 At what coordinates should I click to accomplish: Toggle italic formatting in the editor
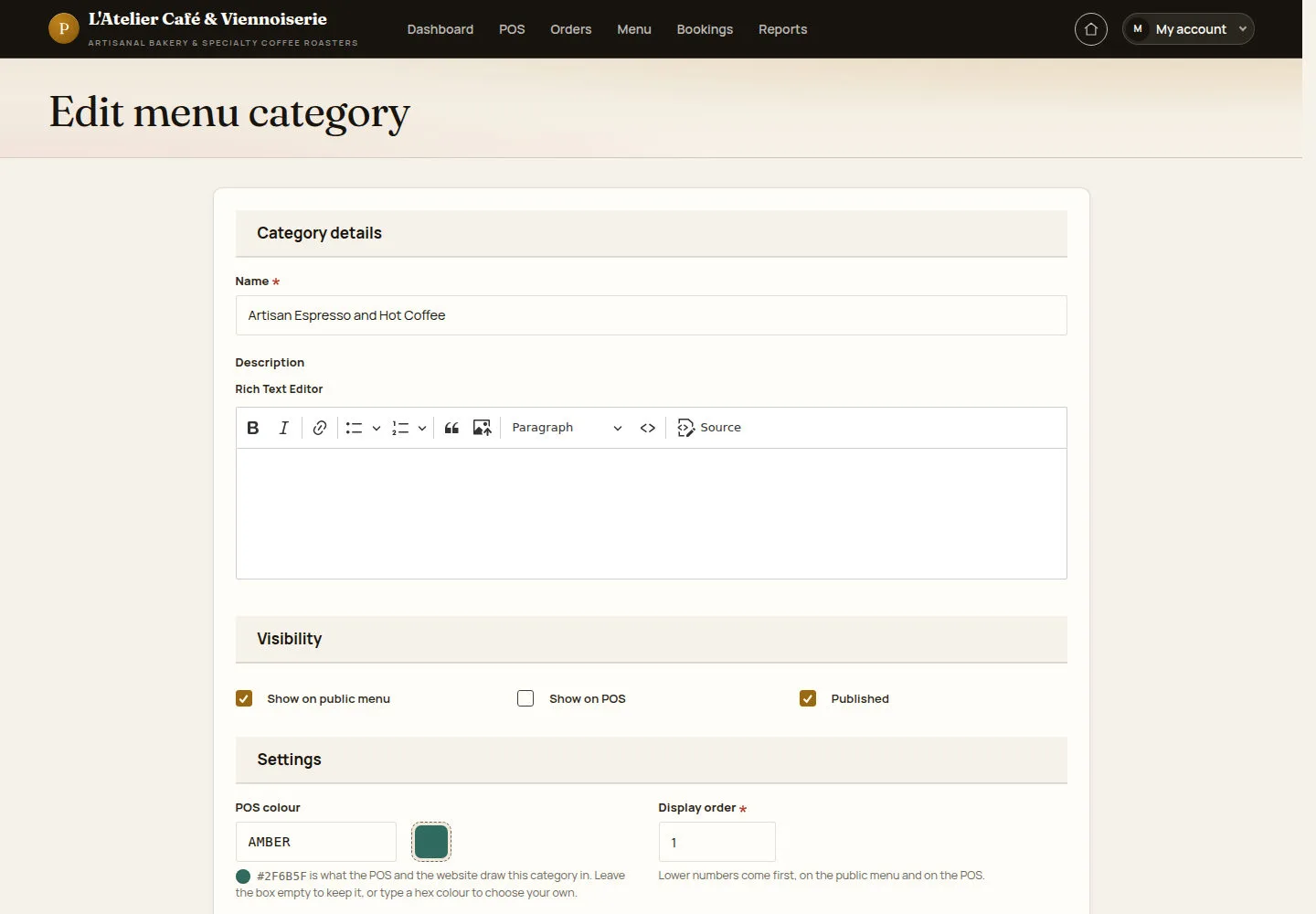coord(283,428)
